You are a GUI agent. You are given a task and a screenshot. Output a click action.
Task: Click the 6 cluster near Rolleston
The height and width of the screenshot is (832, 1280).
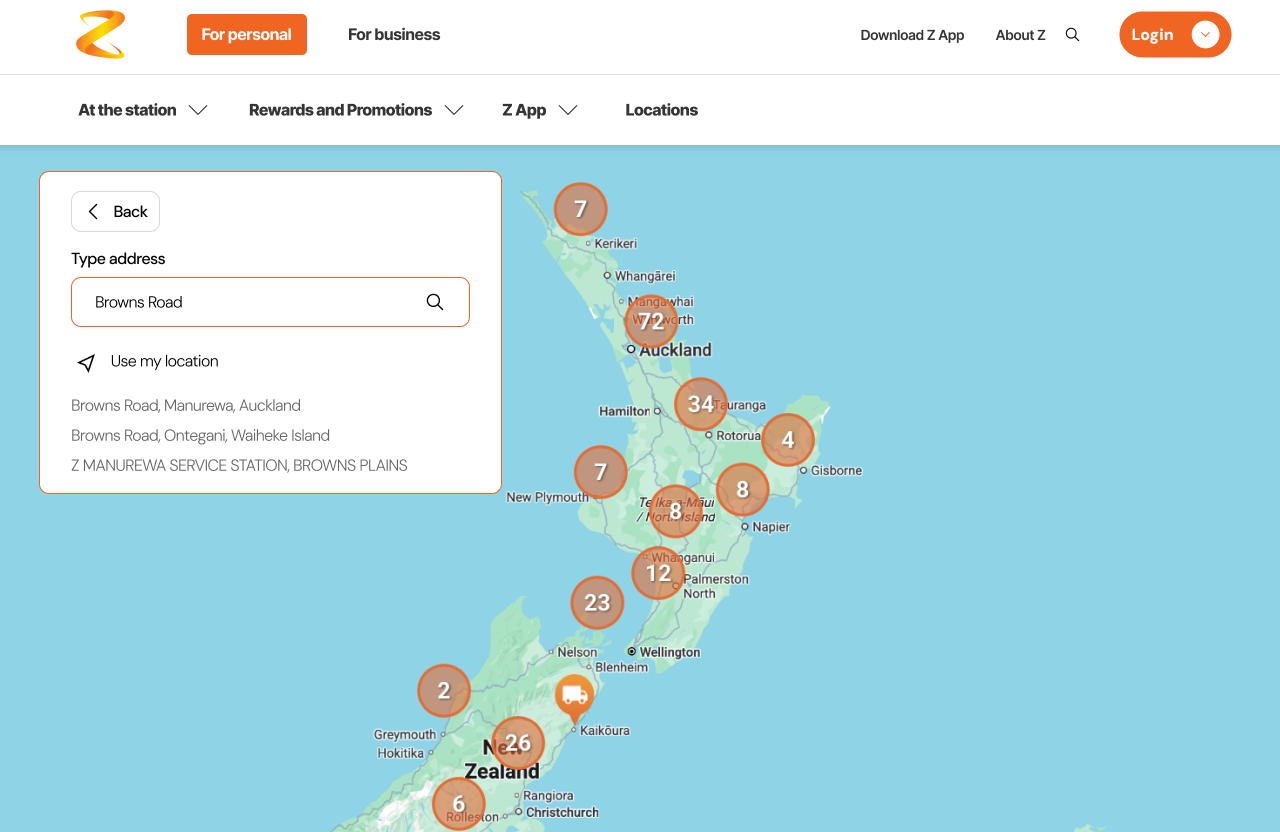[459, 804]
